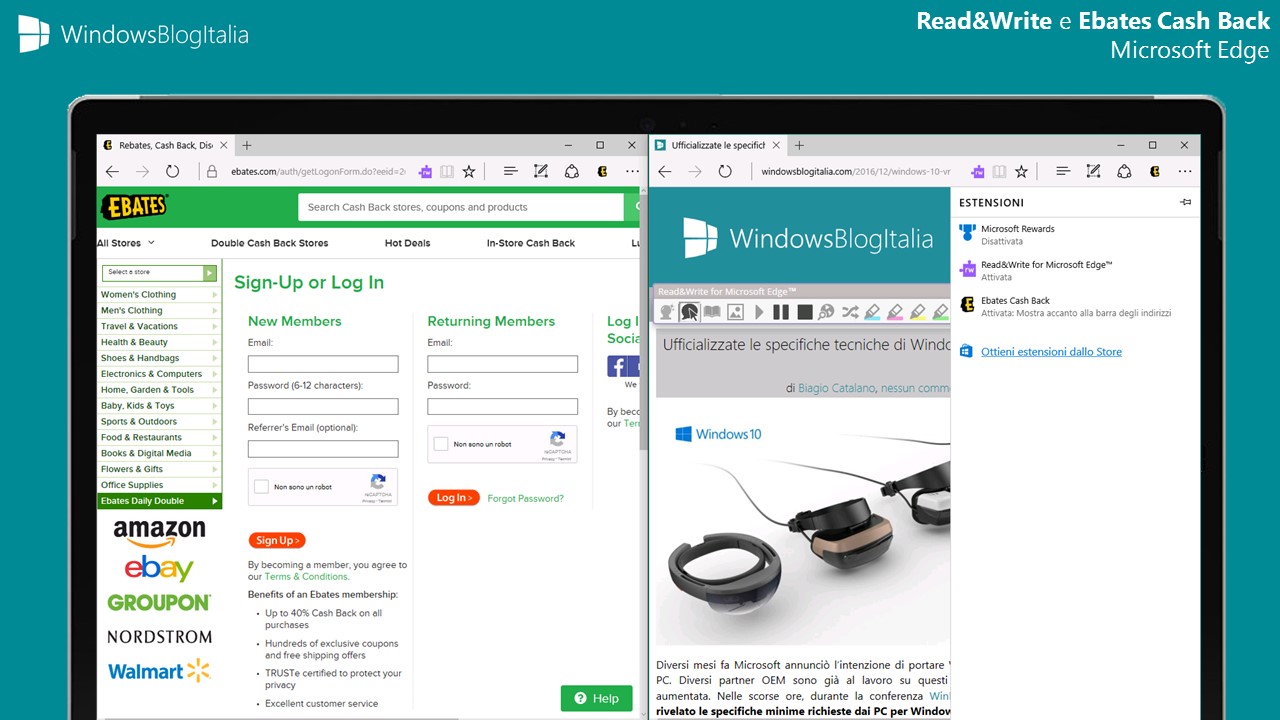
Task: Expand the All Stores menu
Action: tap(126, 243)
